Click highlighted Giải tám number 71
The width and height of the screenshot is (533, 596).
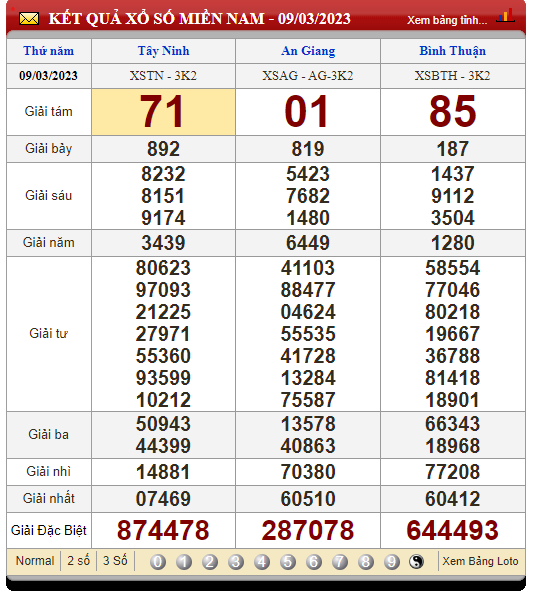[163, 112]
